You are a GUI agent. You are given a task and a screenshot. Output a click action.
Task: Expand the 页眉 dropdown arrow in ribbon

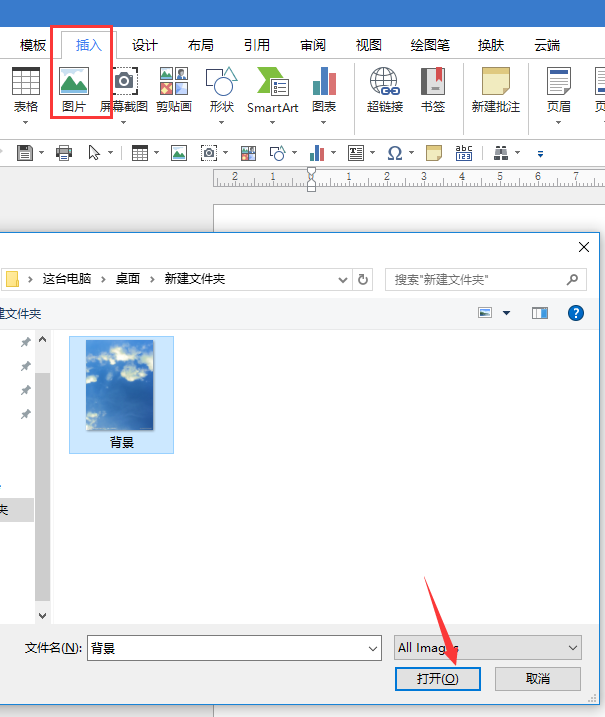pyautogui.click(x=558, y=123)
